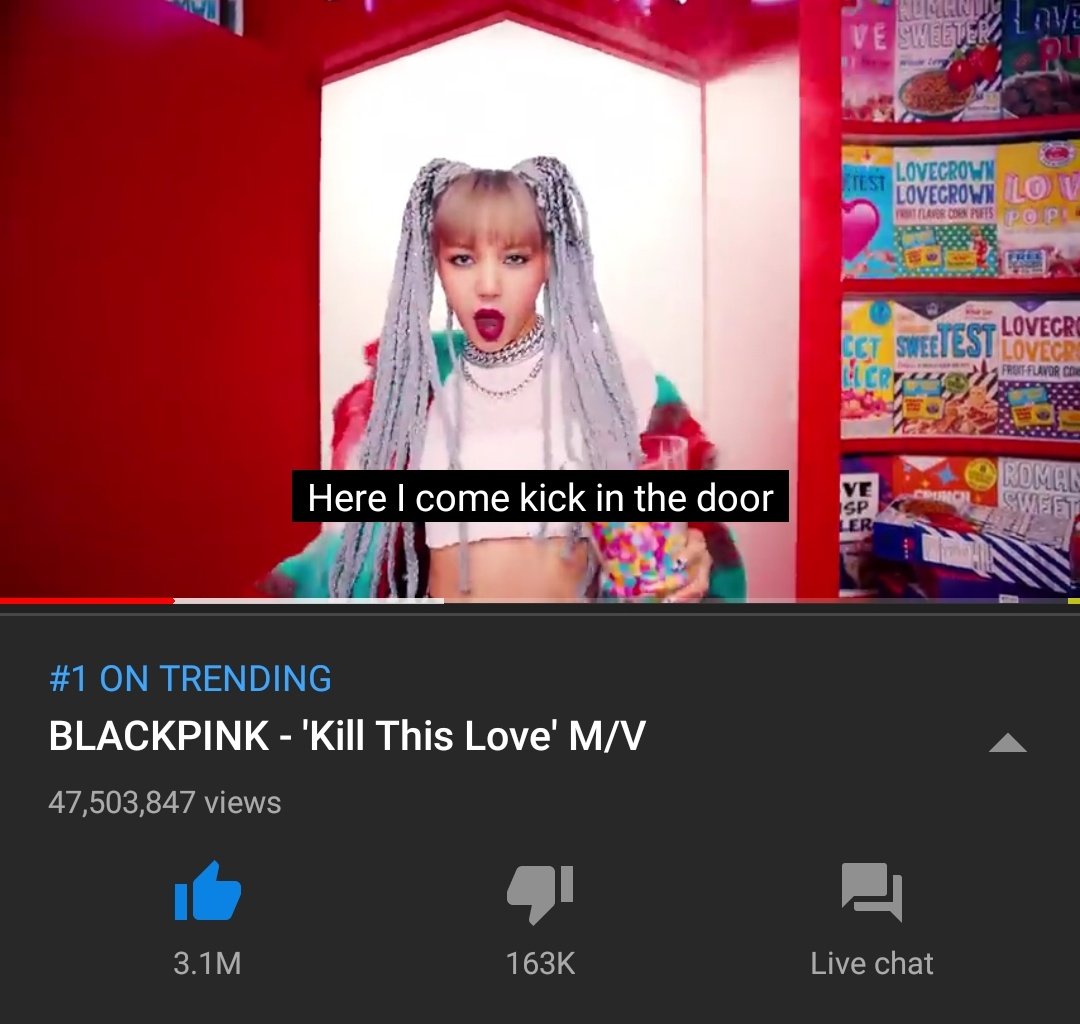This screenshot has height=1024, width=1080.
Task: Tap the blue thumbs-up like icon
Action: 207,891
